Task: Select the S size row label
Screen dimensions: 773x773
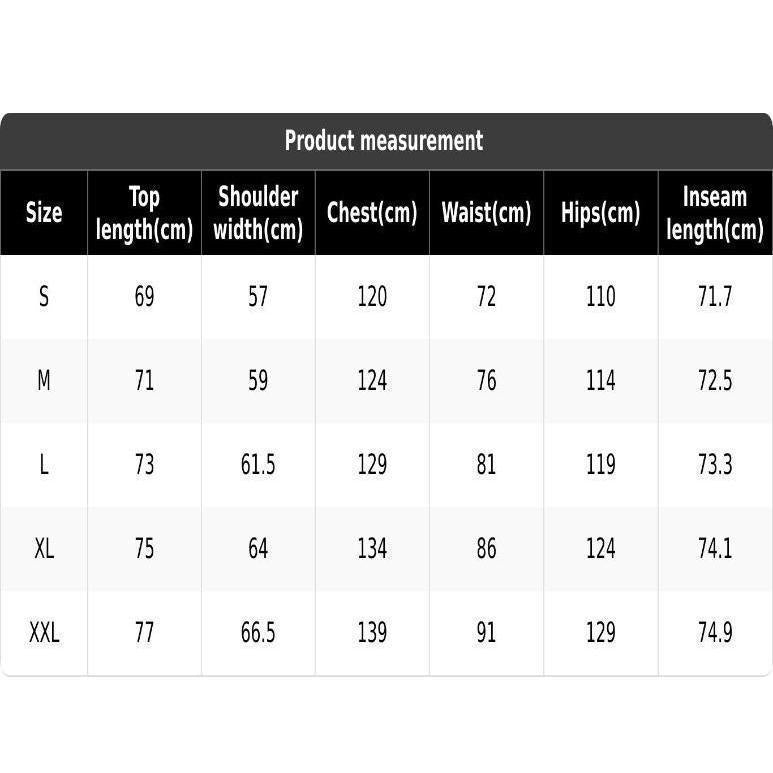Action: [x=44, y=297]
